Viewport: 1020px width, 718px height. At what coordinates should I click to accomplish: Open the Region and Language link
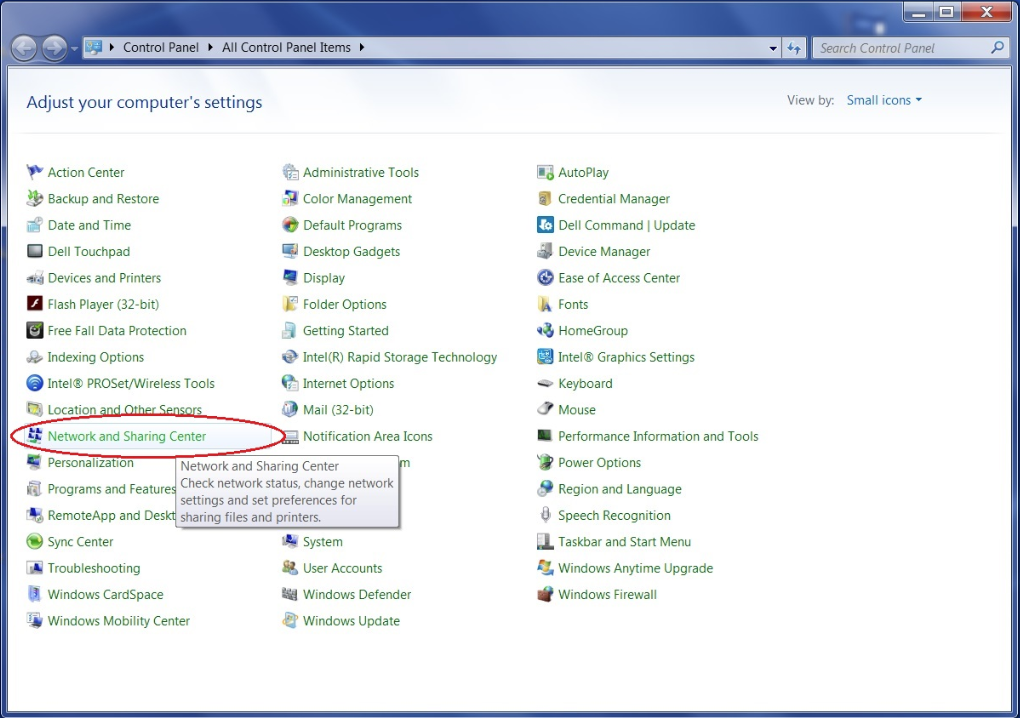[620, 489]
